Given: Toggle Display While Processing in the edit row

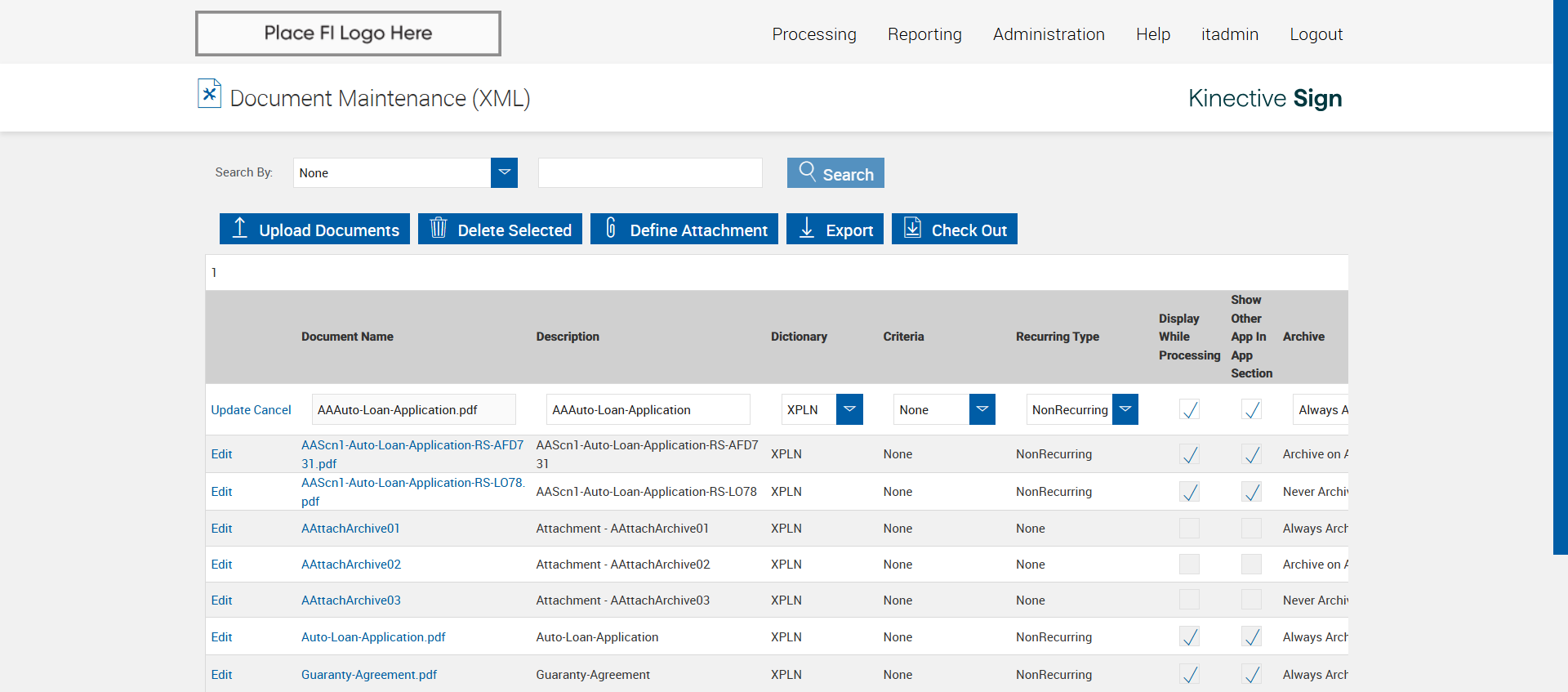Looking at the screenshot, I should tap(1189, 409).
